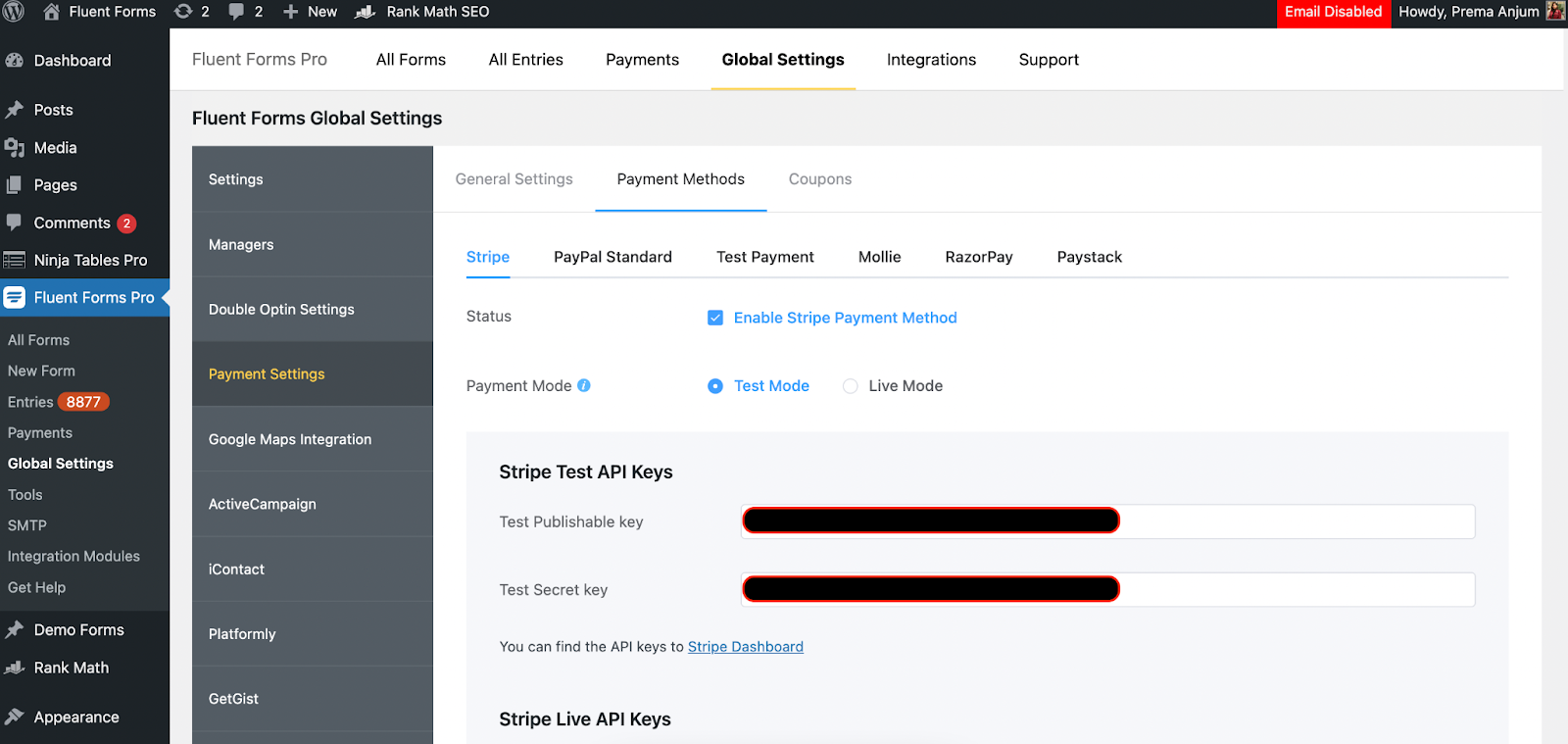The height and width of the screenshot is (744, 1568).
Task: Go to Payments in top navigation
Action: coord(642,60)
